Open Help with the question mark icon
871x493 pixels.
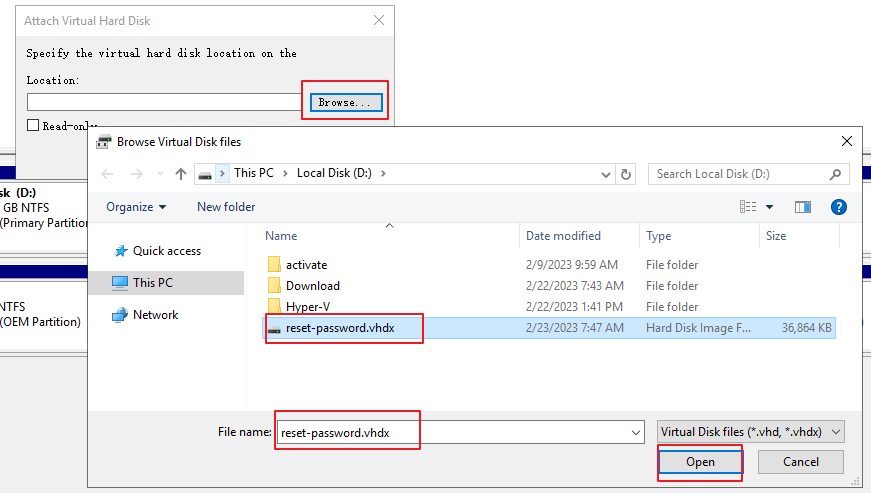pyautogui.click(x=839, y=207)
